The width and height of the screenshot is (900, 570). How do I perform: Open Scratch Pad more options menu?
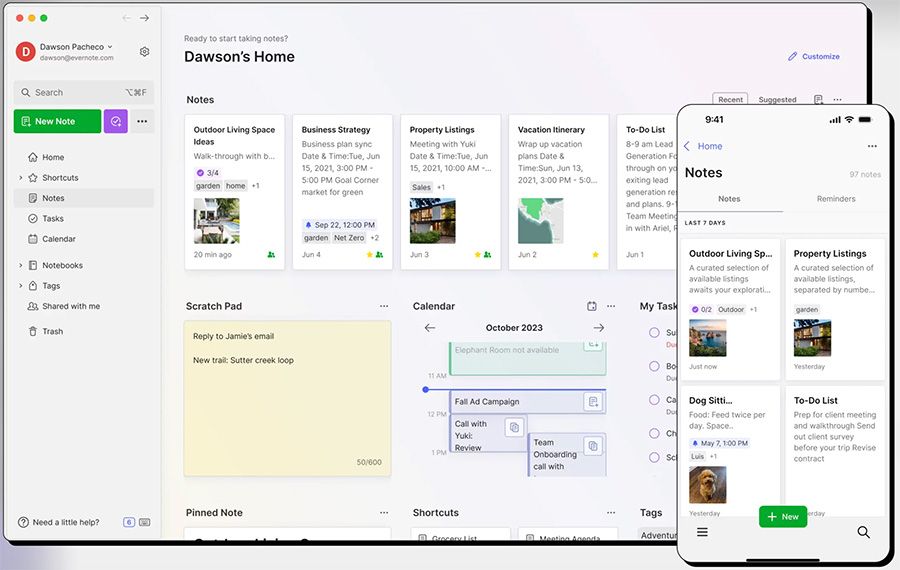(384, 306)
